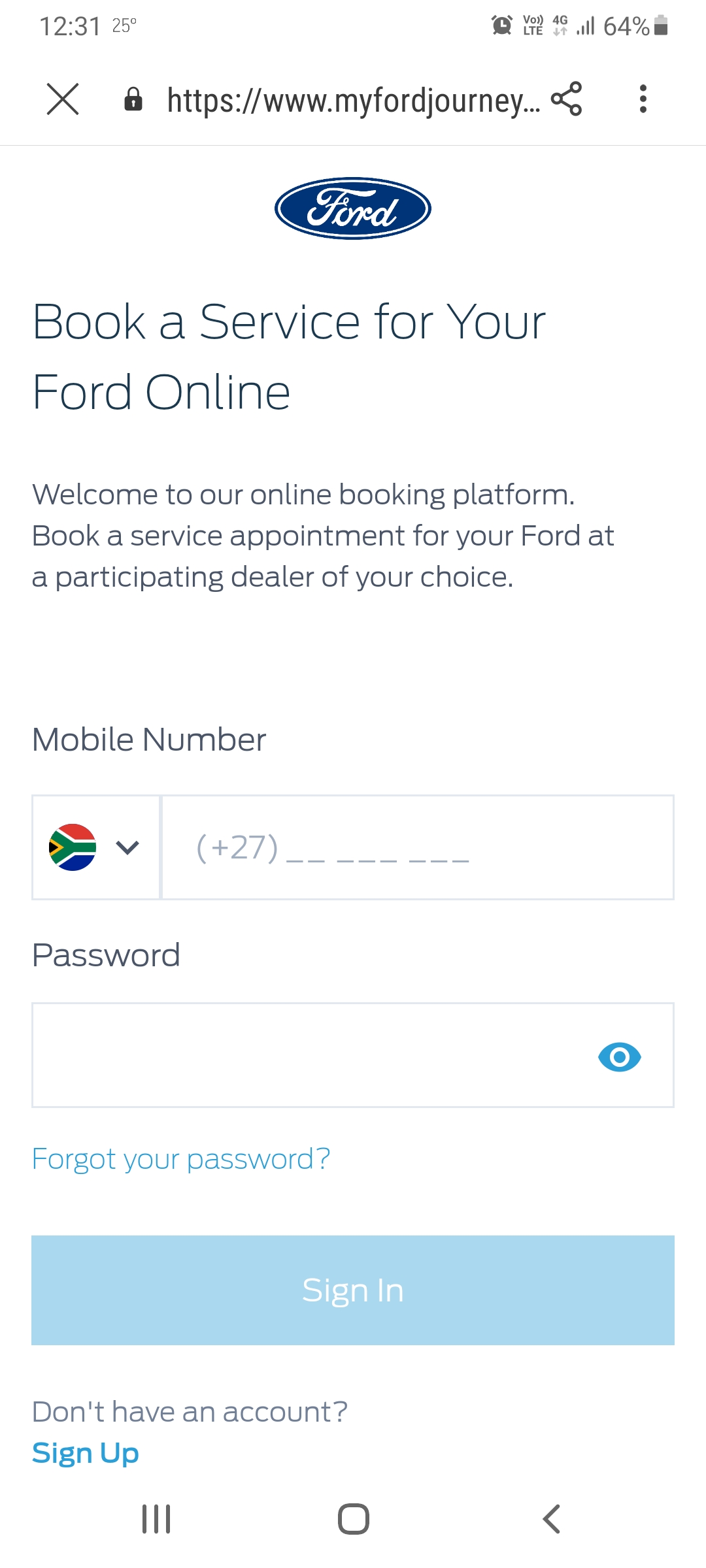Screen dimensions: 706x1568
Task: Open the three-dot browser menu
Action: pos(643,99)
